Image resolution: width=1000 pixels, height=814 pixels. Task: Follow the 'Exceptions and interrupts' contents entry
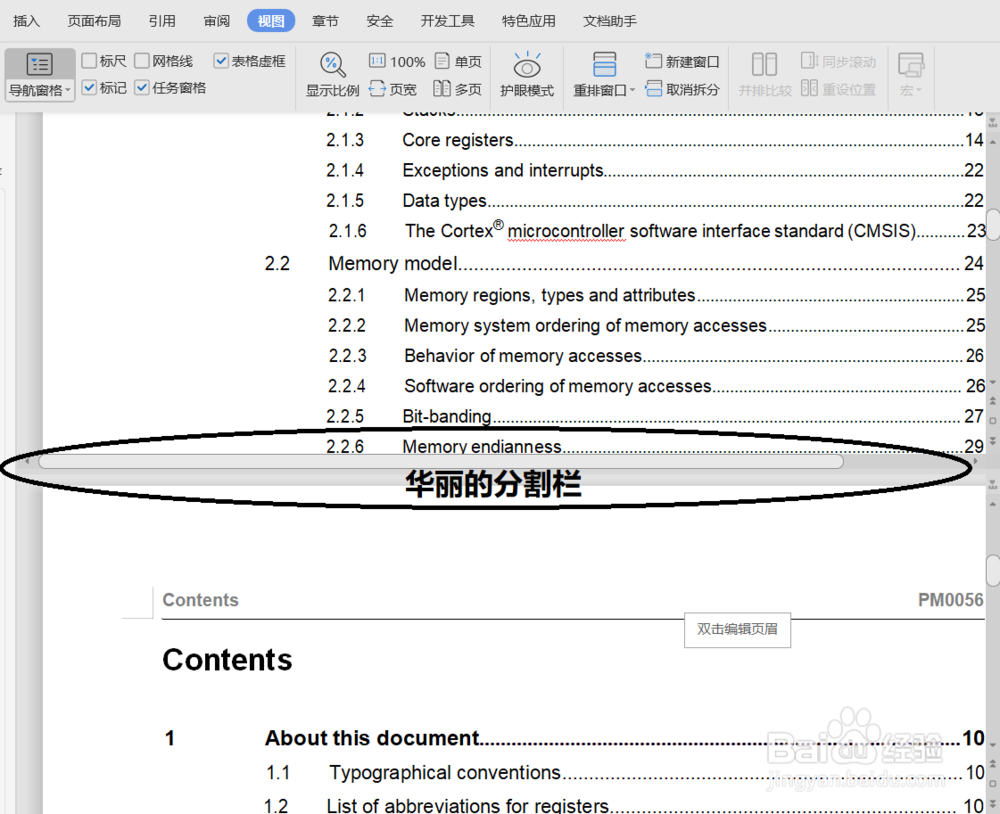(655, 170)
